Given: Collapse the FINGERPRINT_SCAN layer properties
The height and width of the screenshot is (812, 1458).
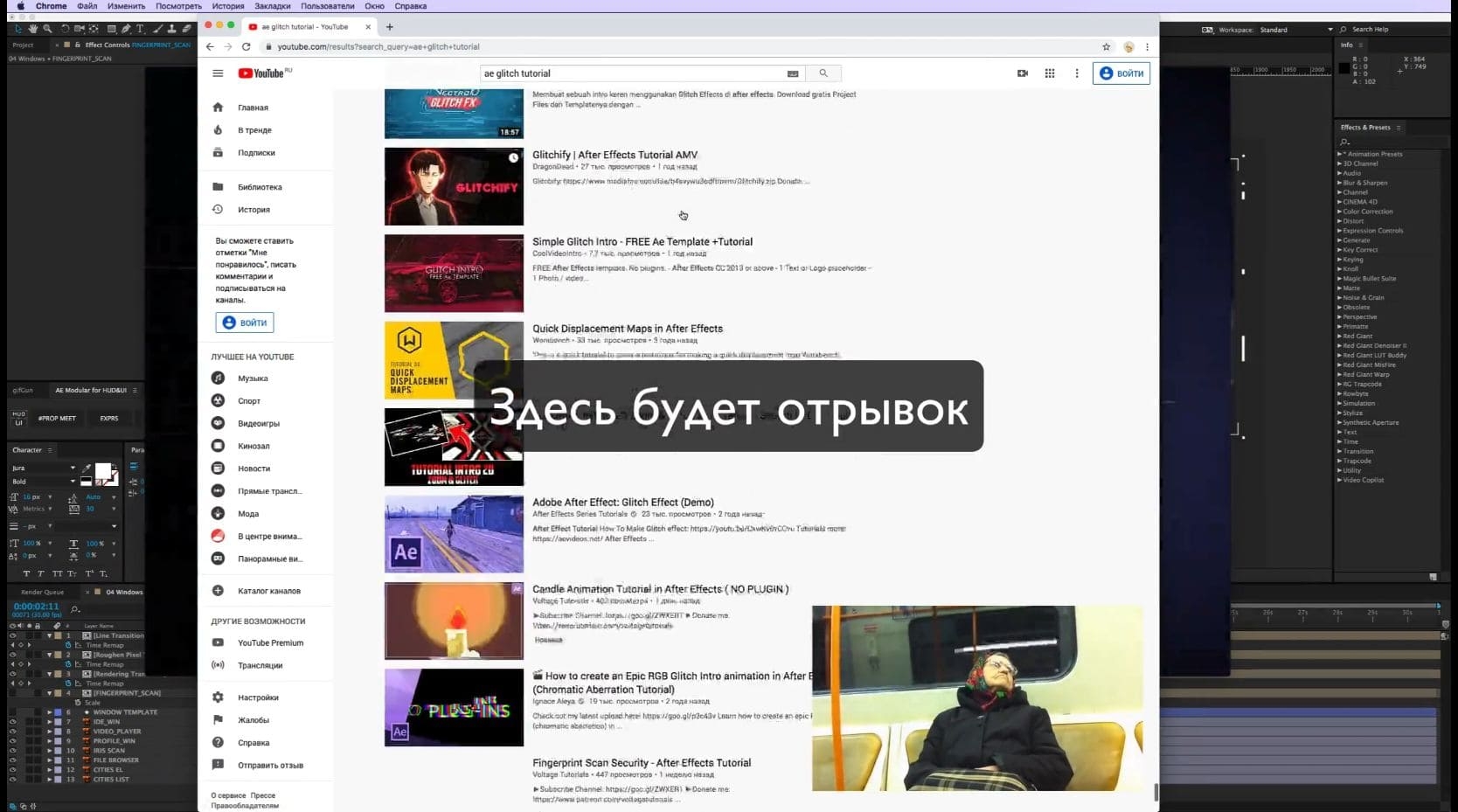Looking at the screenshot, I should pos(49,693).
